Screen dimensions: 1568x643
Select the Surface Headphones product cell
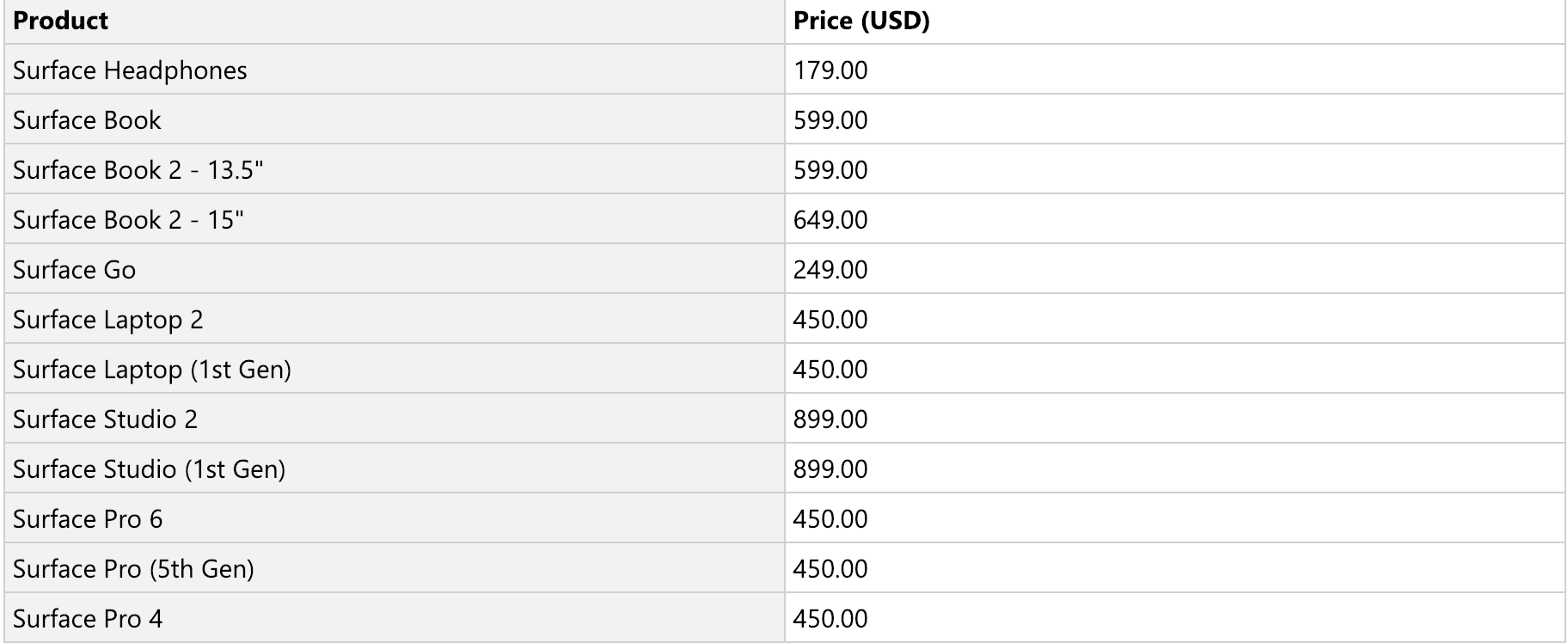click(x=395, y=70)
